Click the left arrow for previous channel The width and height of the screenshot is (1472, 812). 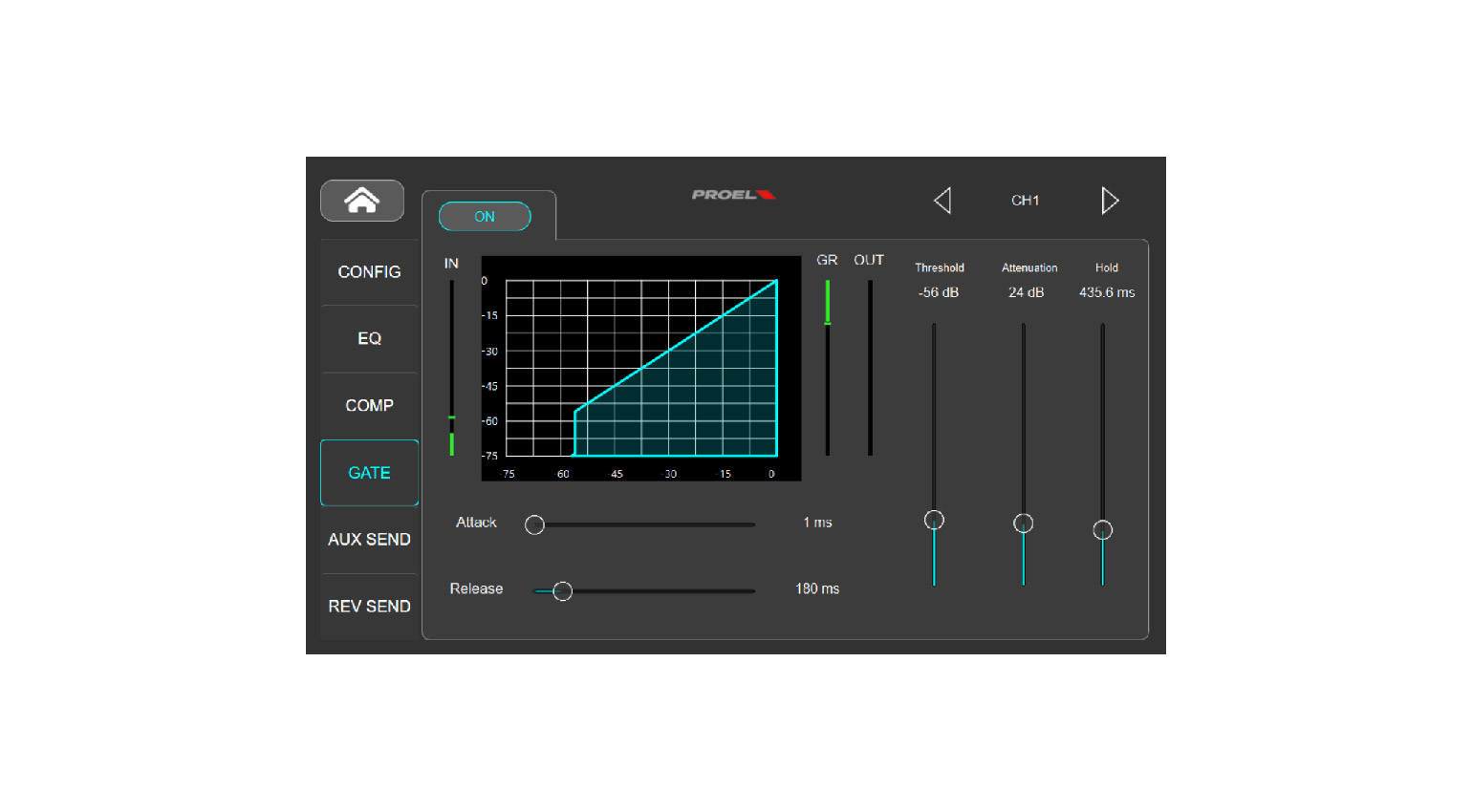pyautogui.click(x=942, y=201)
